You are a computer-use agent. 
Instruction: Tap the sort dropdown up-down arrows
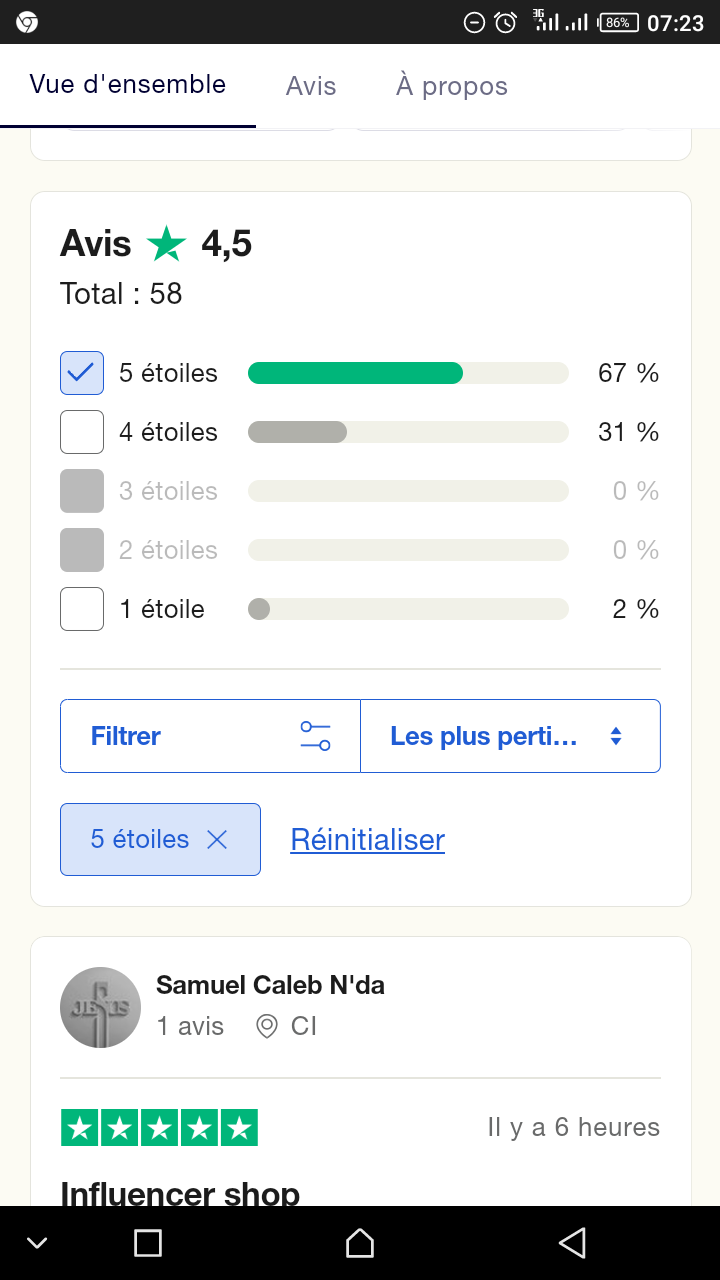pos(616,736)
